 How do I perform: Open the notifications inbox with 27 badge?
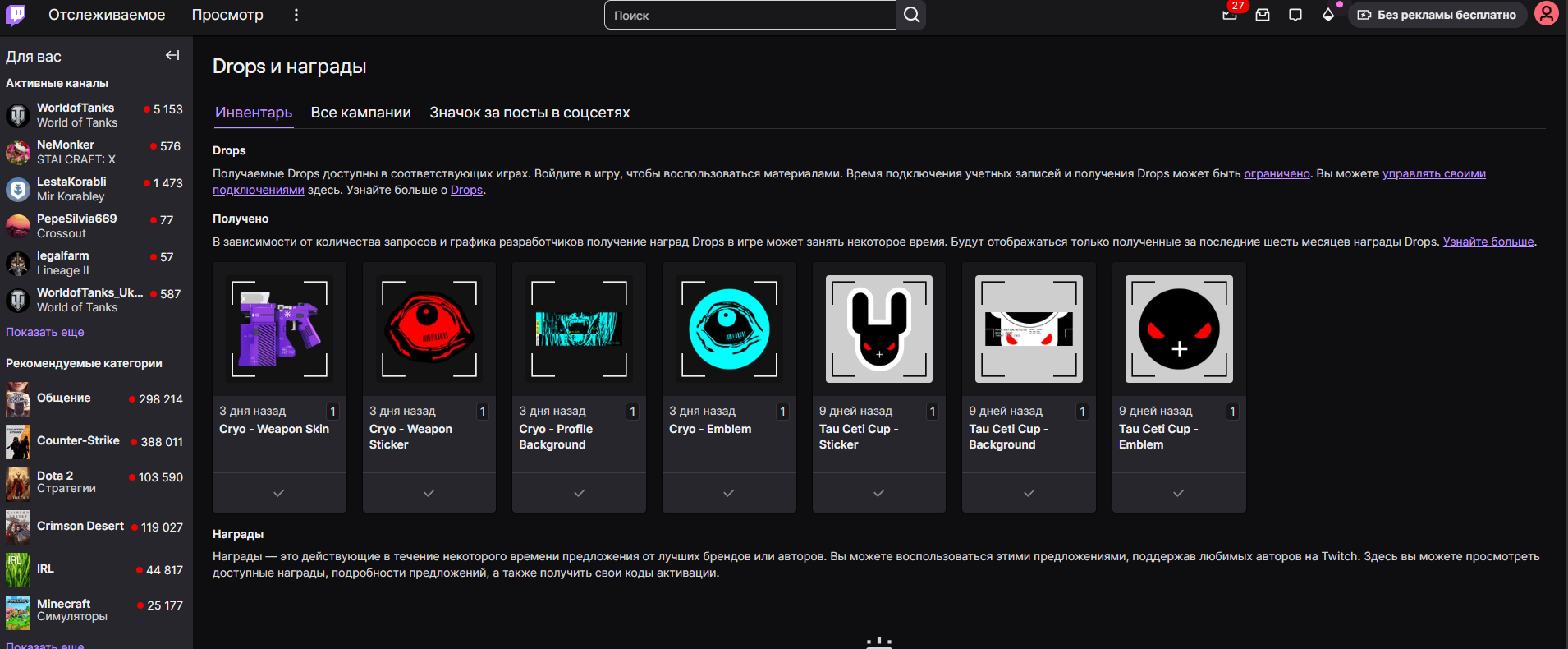pyautogui.click(x=1229, y=15)
